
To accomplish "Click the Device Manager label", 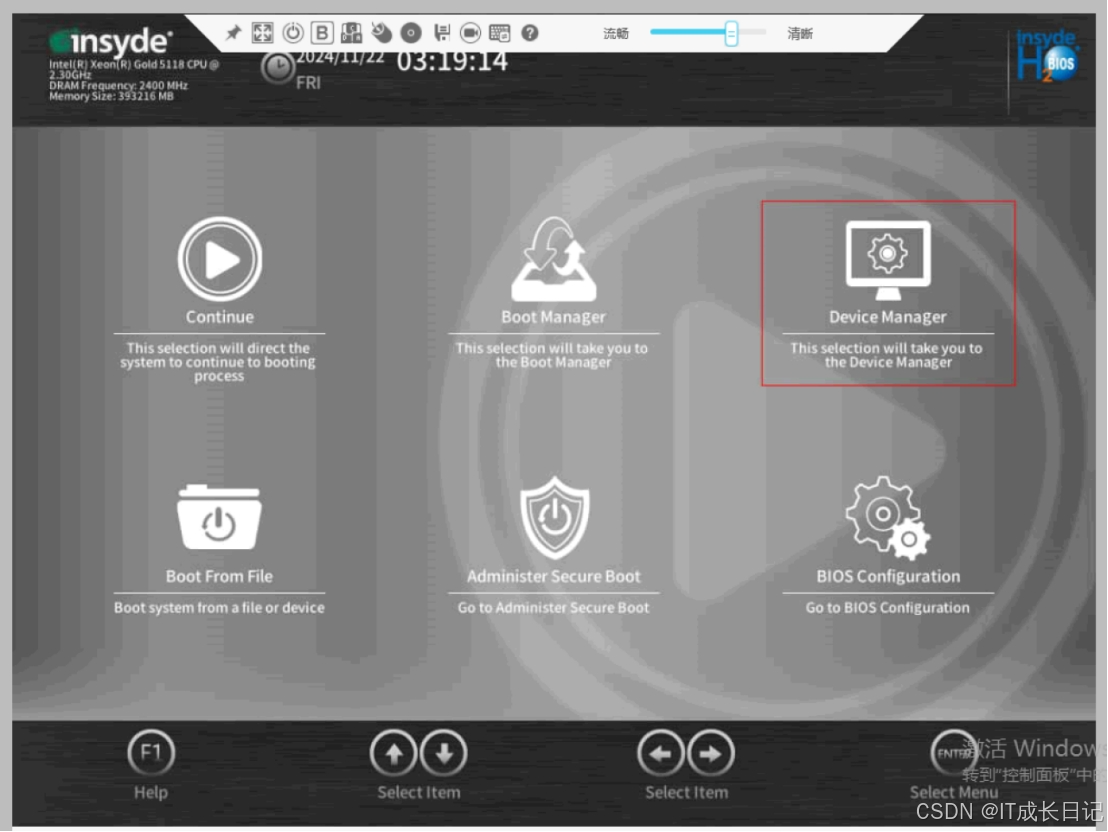I will pos(888,317).
